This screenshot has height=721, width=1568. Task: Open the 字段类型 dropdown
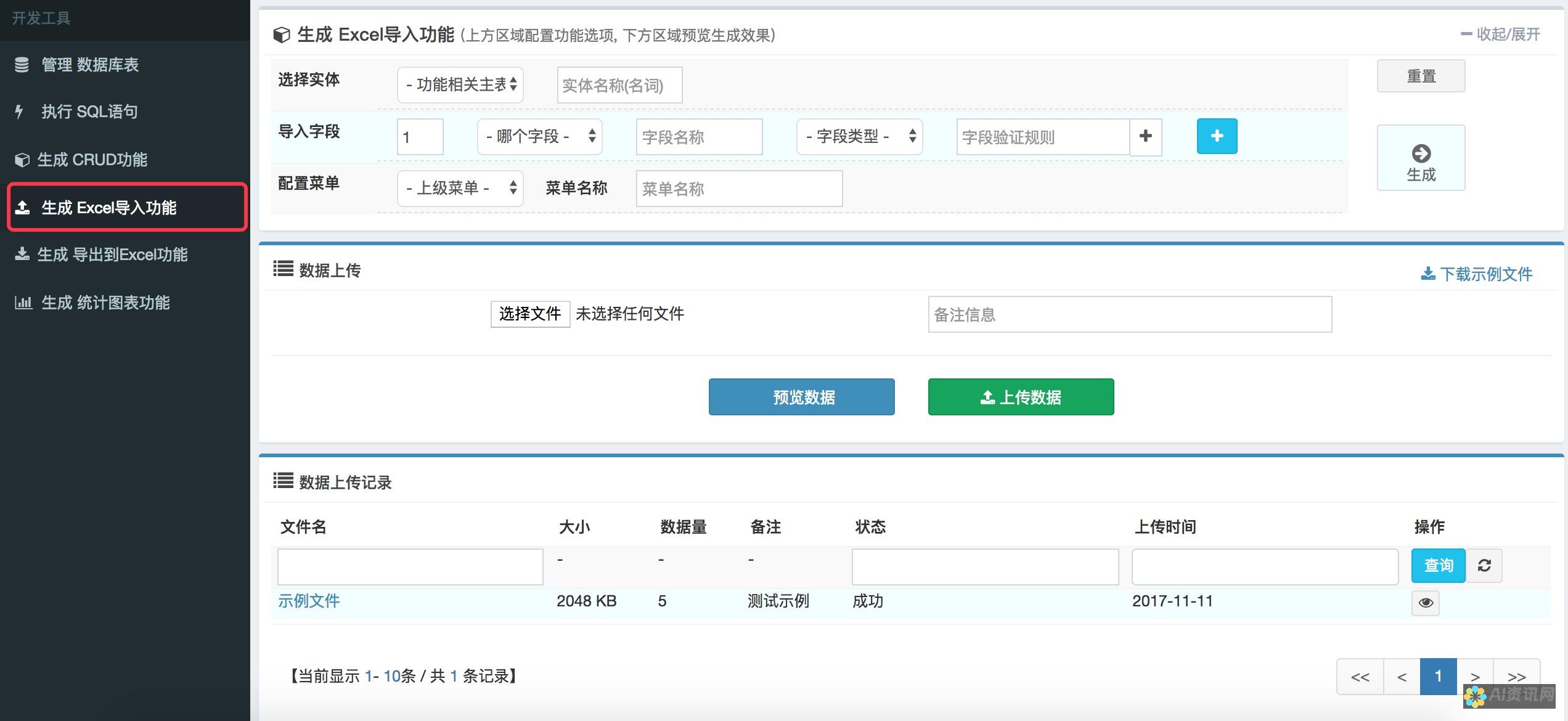pos(859,136)
